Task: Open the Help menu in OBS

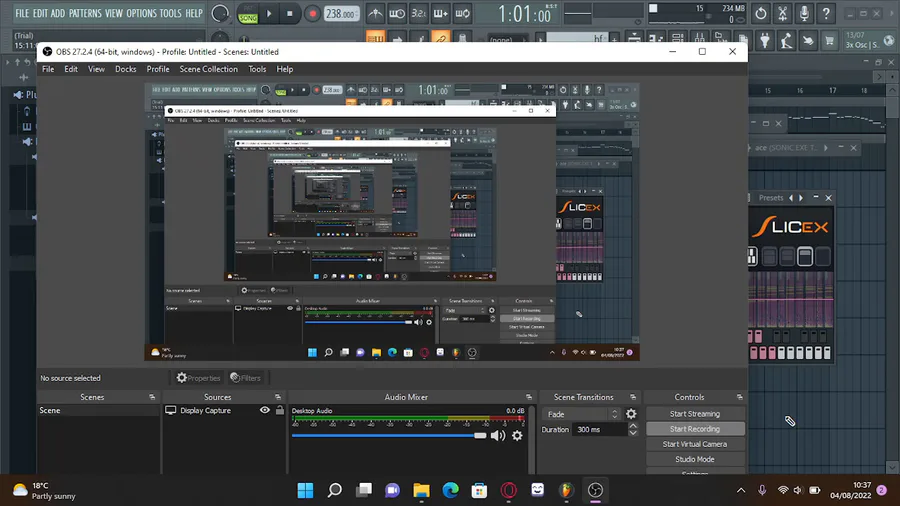Action: pos(285,69)
